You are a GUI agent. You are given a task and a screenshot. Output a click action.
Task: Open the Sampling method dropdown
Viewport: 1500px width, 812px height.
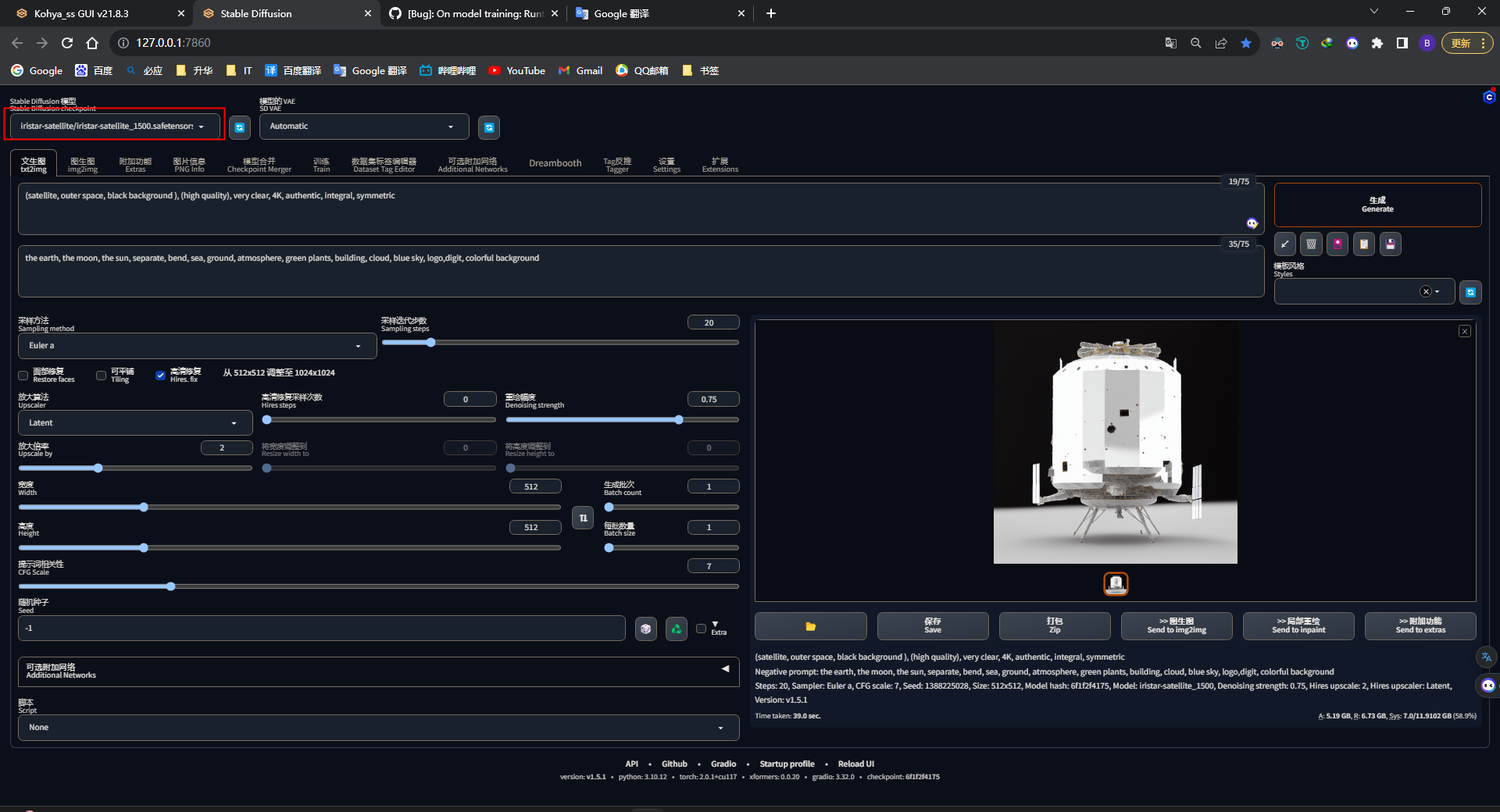coord(197,346)
